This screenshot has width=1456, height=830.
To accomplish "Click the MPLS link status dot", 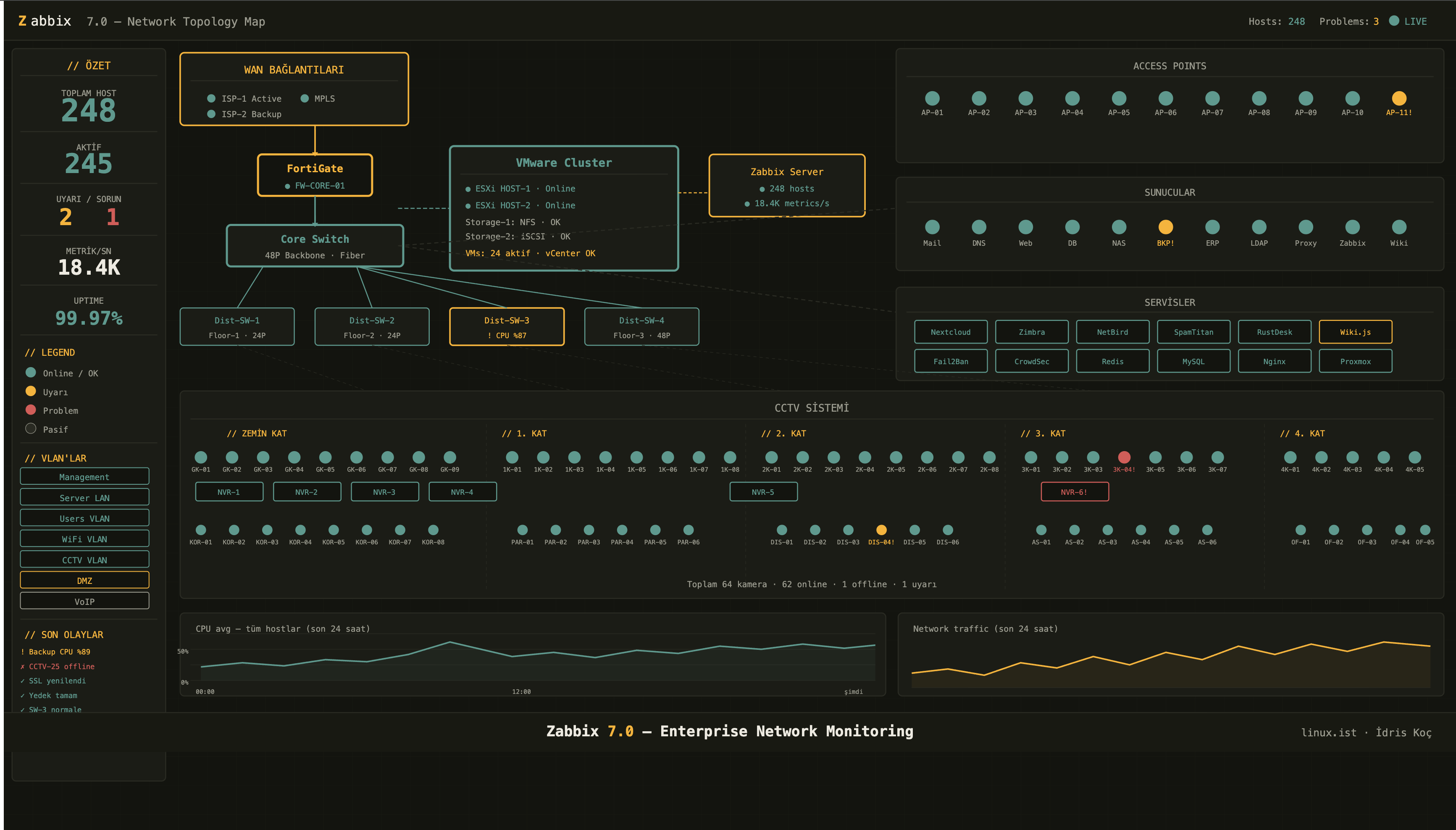I will coord(305,99).
